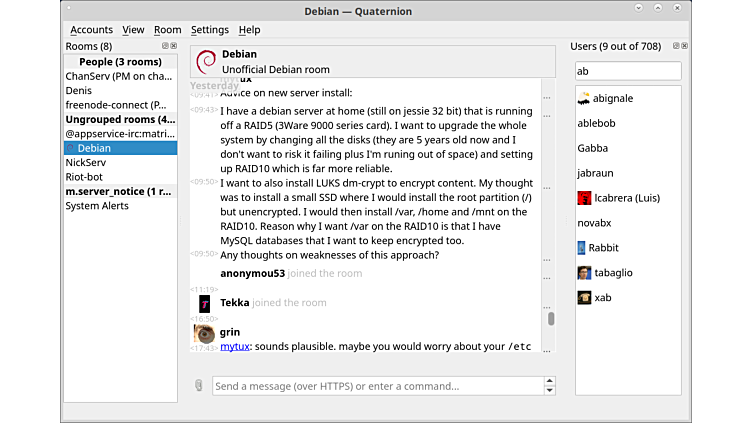Open the Settings menu
This screenshot has height=423, width=752.
click(209, 30)
